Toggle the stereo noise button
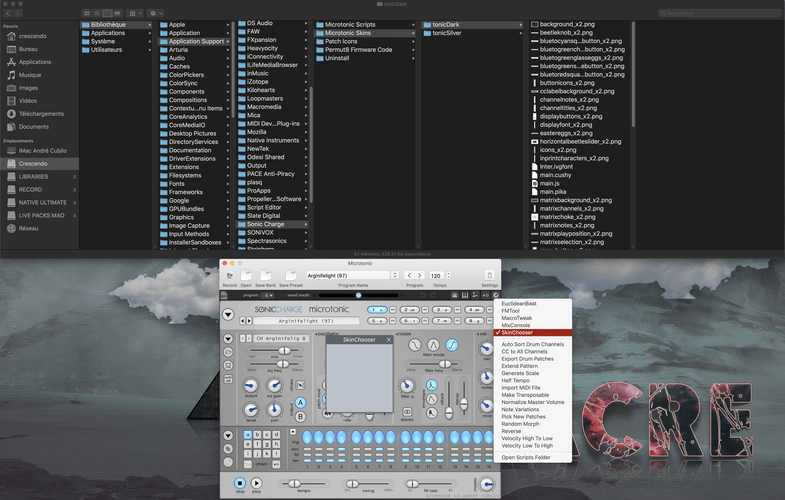This screenshot has width=785, height=500. (x=407, y=412)
